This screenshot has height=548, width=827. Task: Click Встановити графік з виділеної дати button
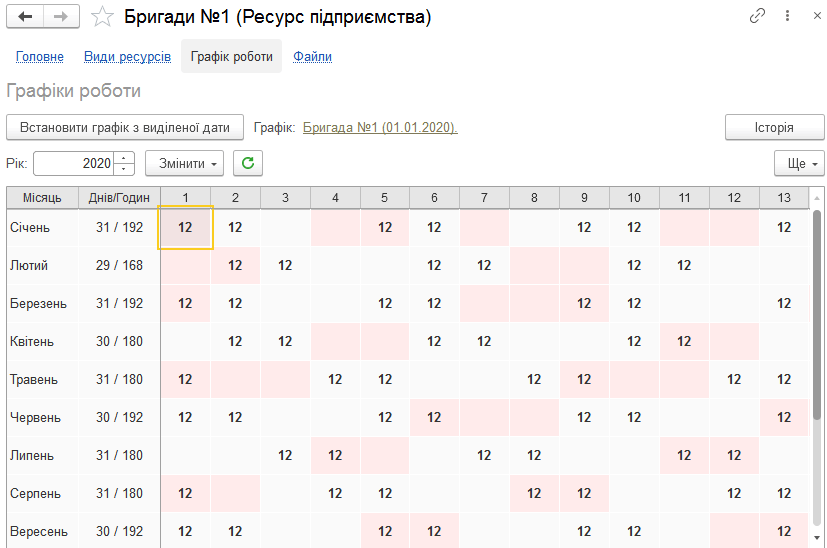[125, 127]
